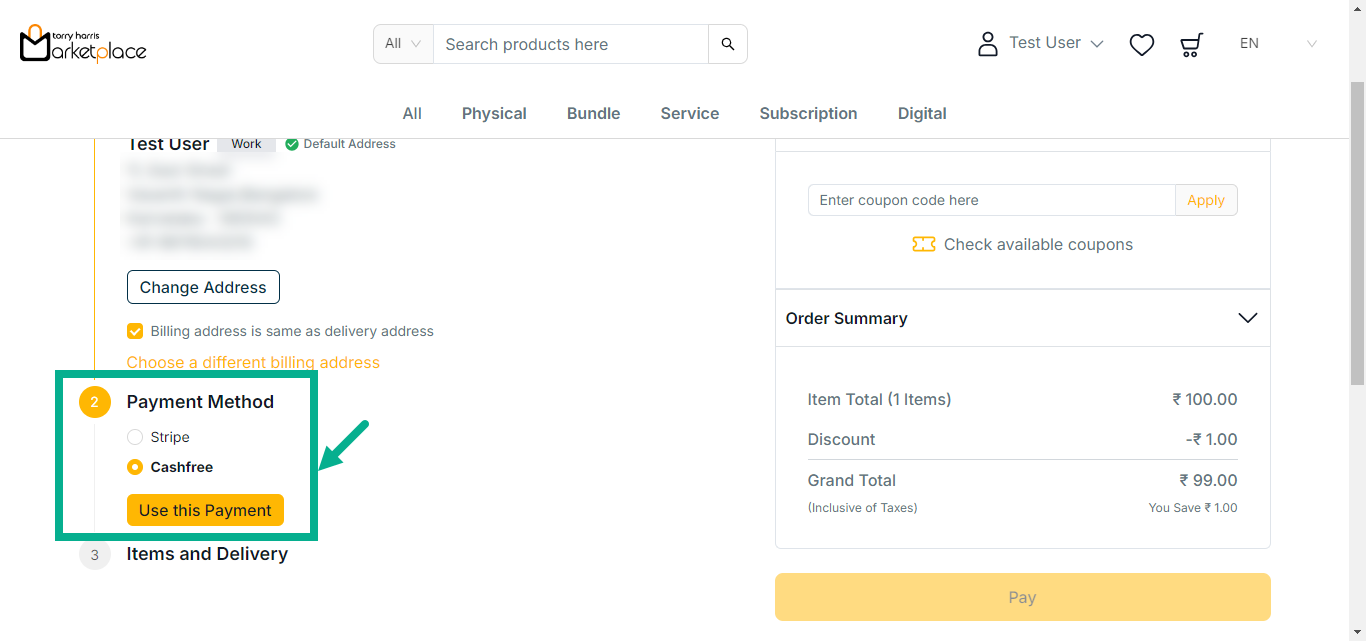Go to the Subscription category tab
Image resolution: width=1366 pixels, height=641 pixels.
click(808, 113)
